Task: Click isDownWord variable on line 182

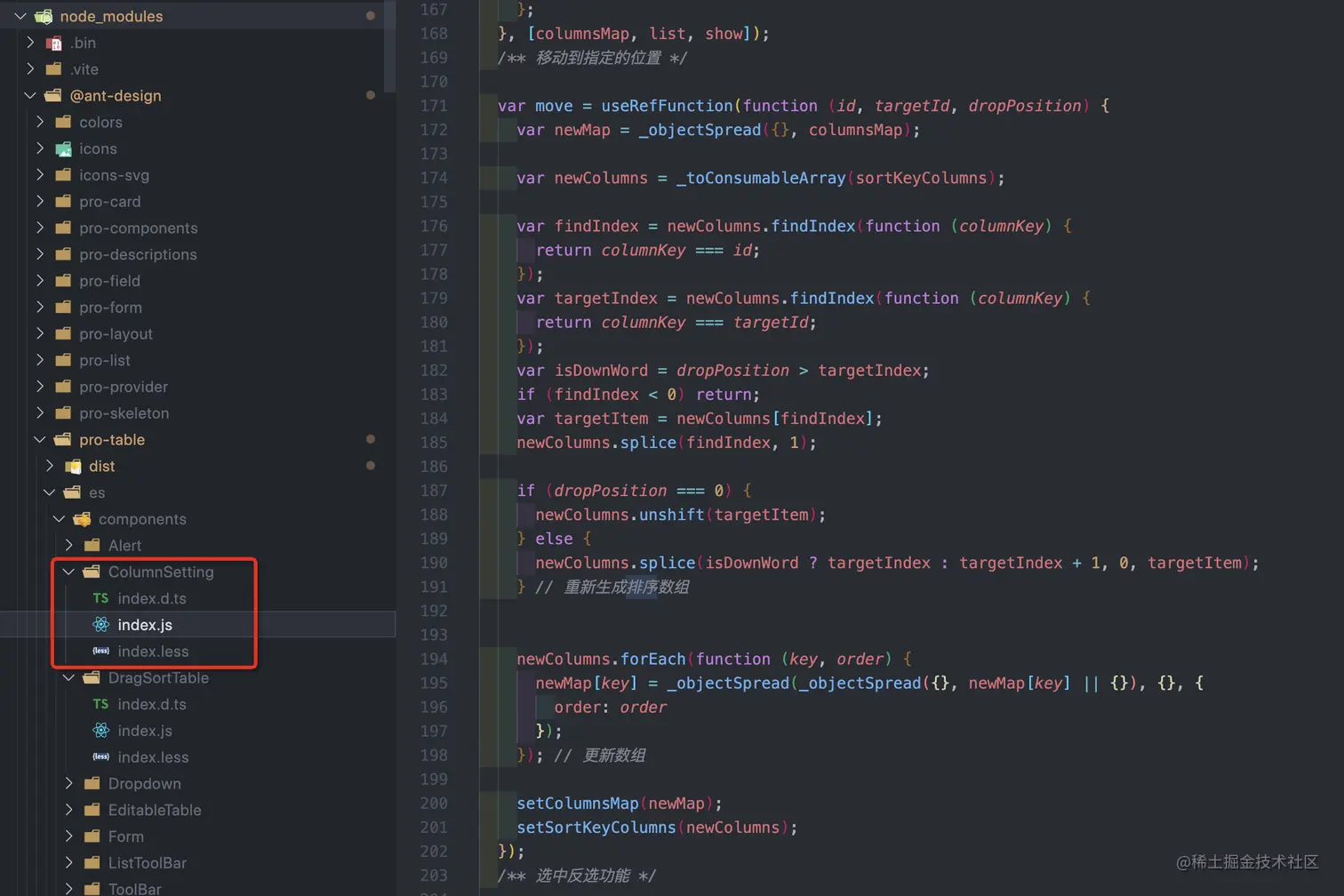Action: coord(601,371)
